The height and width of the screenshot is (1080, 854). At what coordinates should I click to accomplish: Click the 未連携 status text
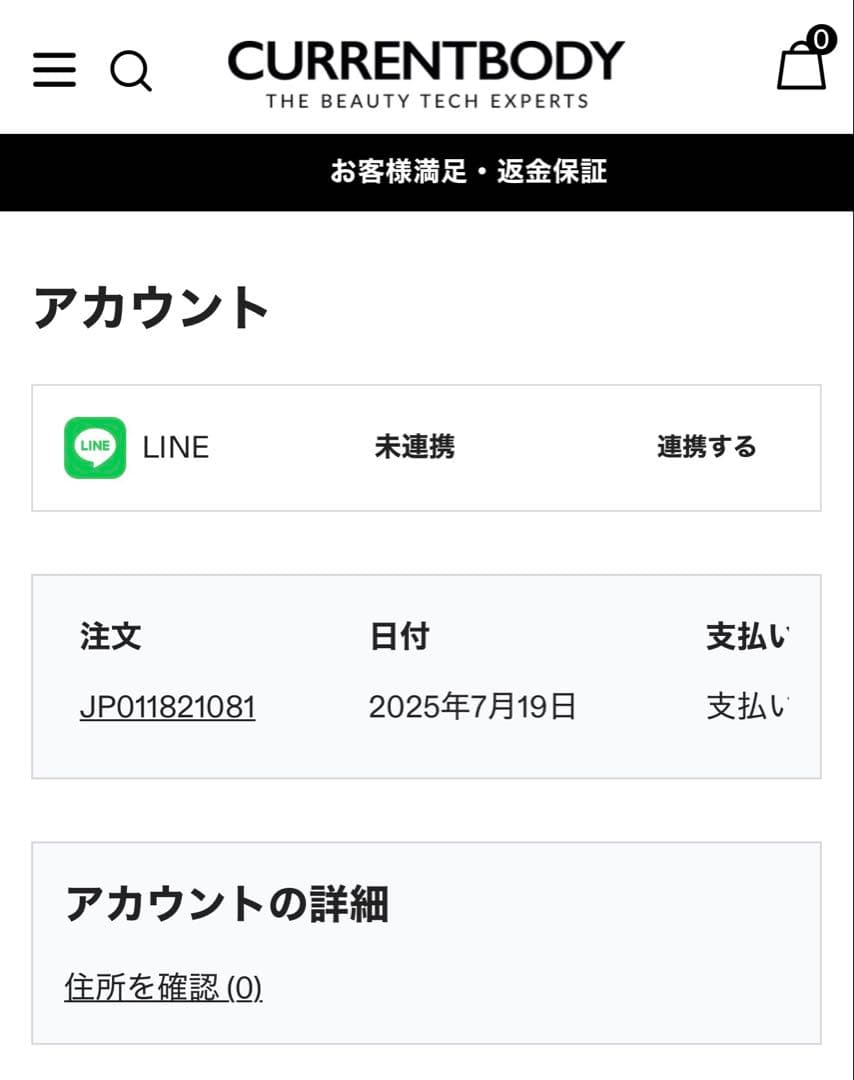click(x=414, y=447)
